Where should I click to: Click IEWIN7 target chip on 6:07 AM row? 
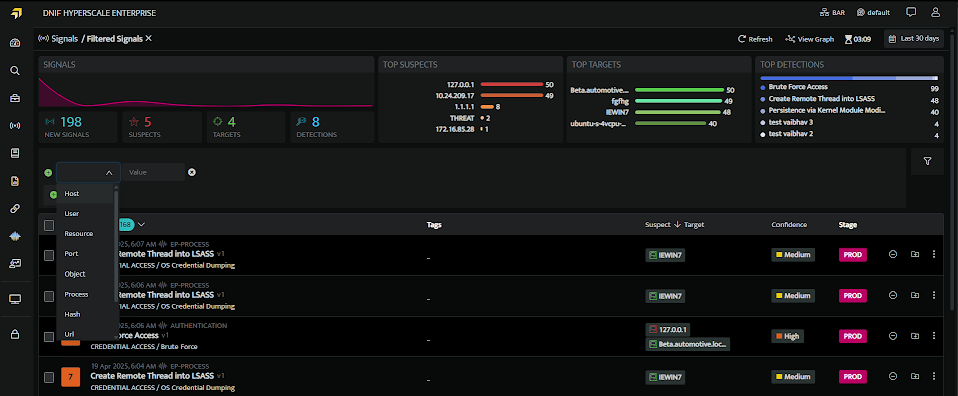665,255
